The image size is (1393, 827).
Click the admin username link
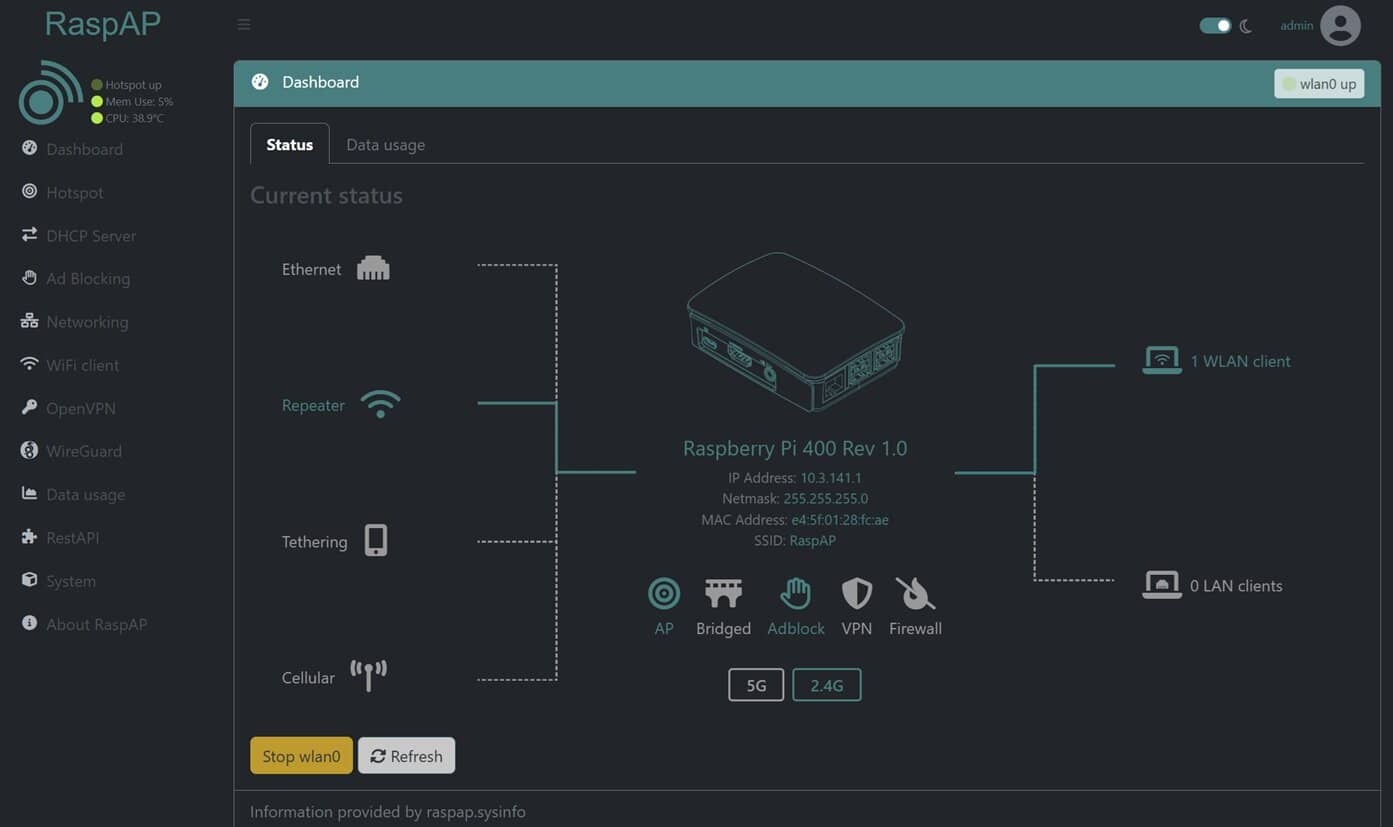click(1296, 26)
